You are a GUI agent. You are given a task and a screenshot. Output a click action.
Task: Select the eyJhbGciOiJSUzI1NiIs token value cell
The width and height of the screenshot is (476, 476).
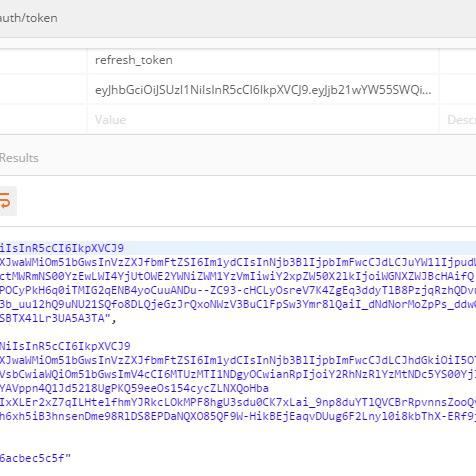263,90
